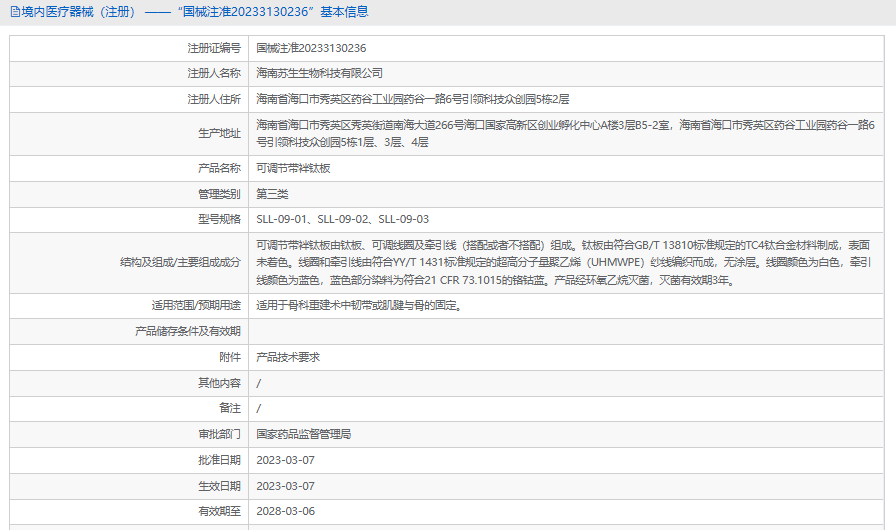Select the registration number 国械注准20233130236 value
Viewport: 896px width, 530px height.
[x=311, y=48]
